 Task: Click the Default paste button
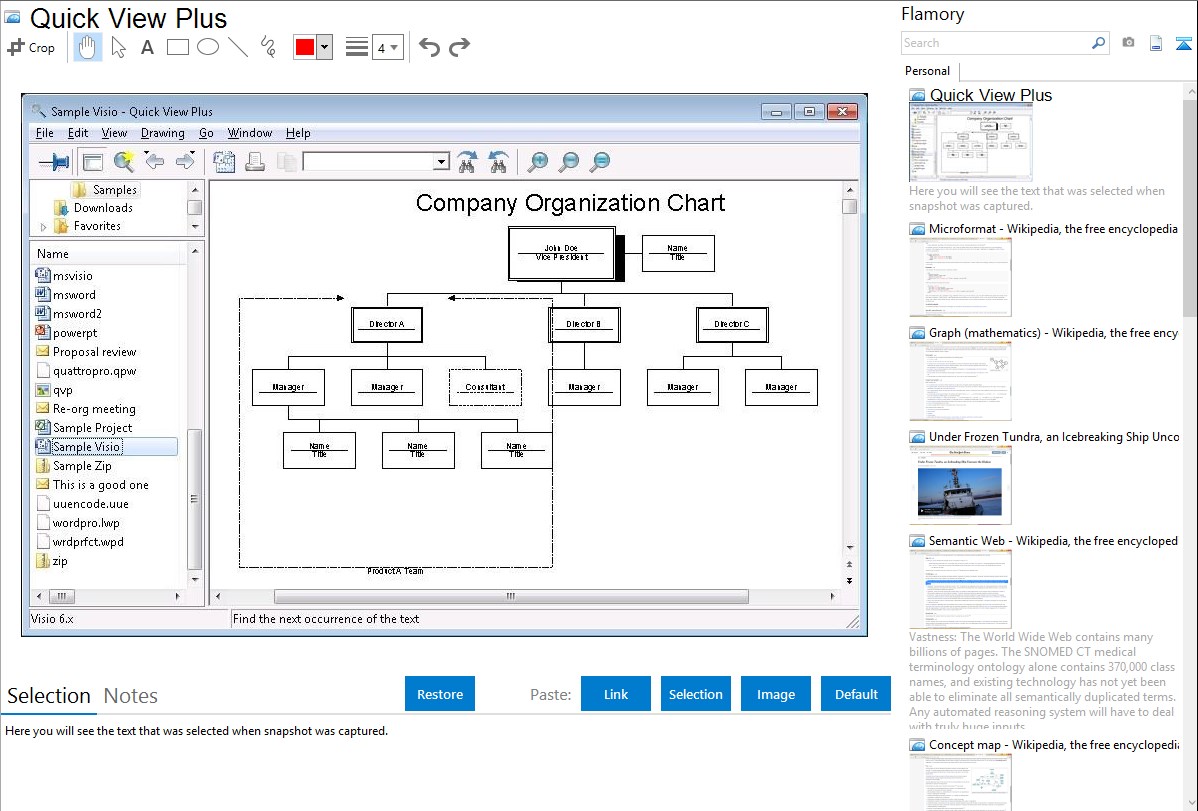click(x=856, y=694)
